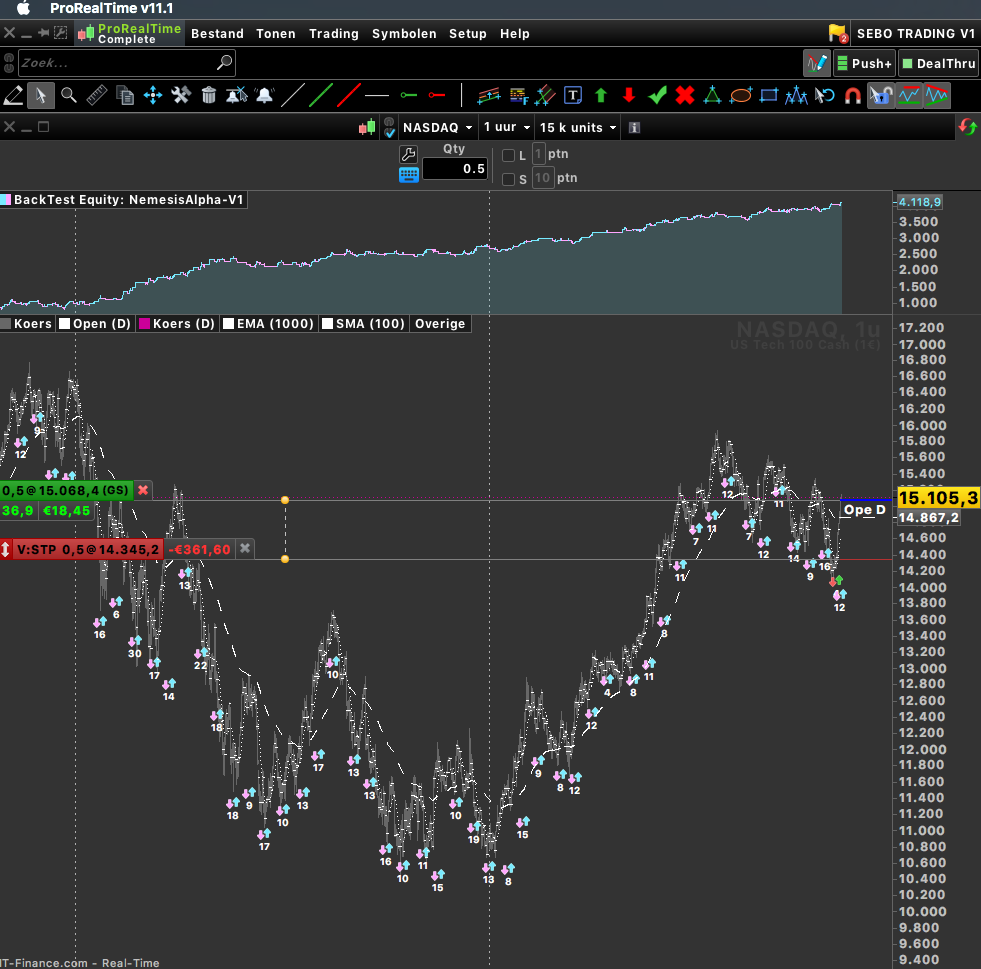Image resolution: width=981 pixels, height=969 pixels.
Task: Click the blue keyboard icon beside Qty
Action: click(x=409, y=175)
